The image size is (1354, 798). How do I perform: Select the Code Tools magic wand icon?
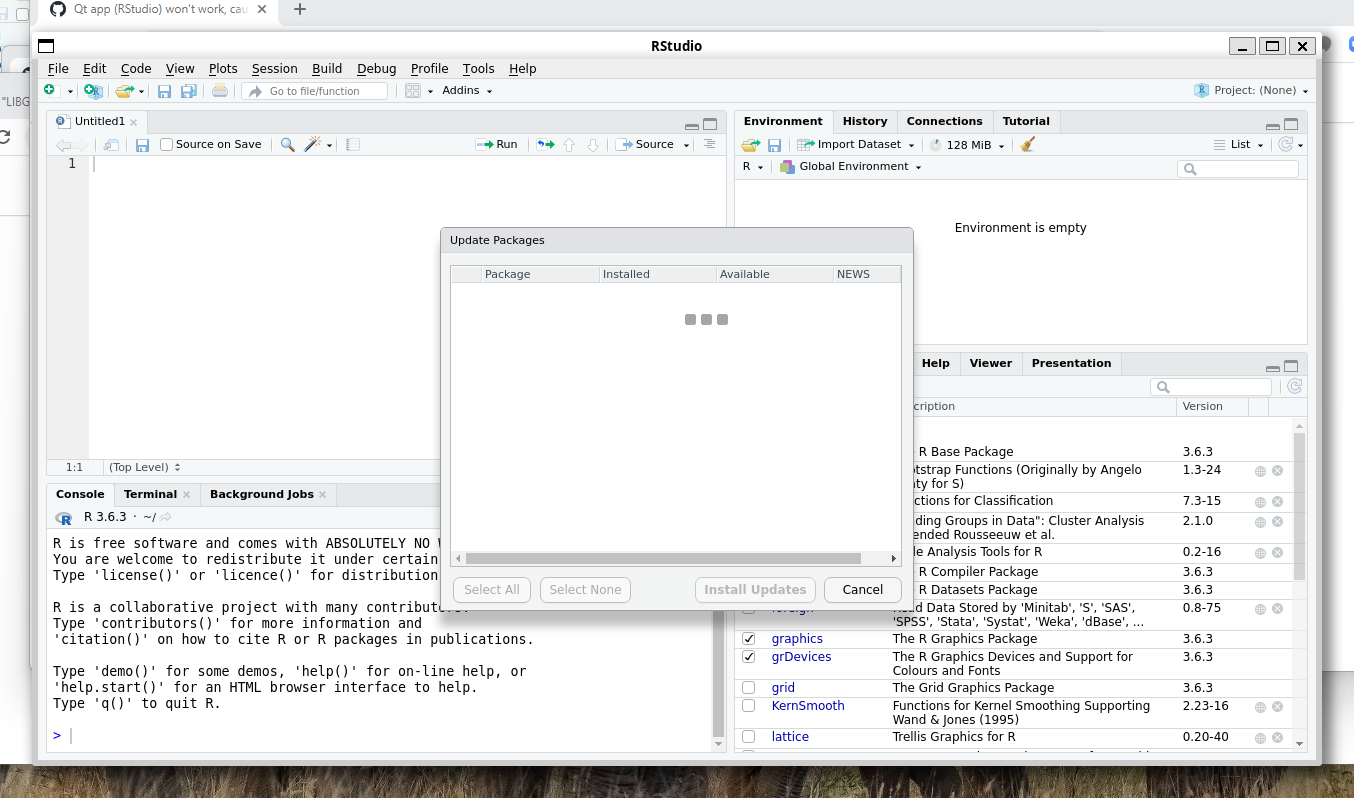tap(312, 144)
